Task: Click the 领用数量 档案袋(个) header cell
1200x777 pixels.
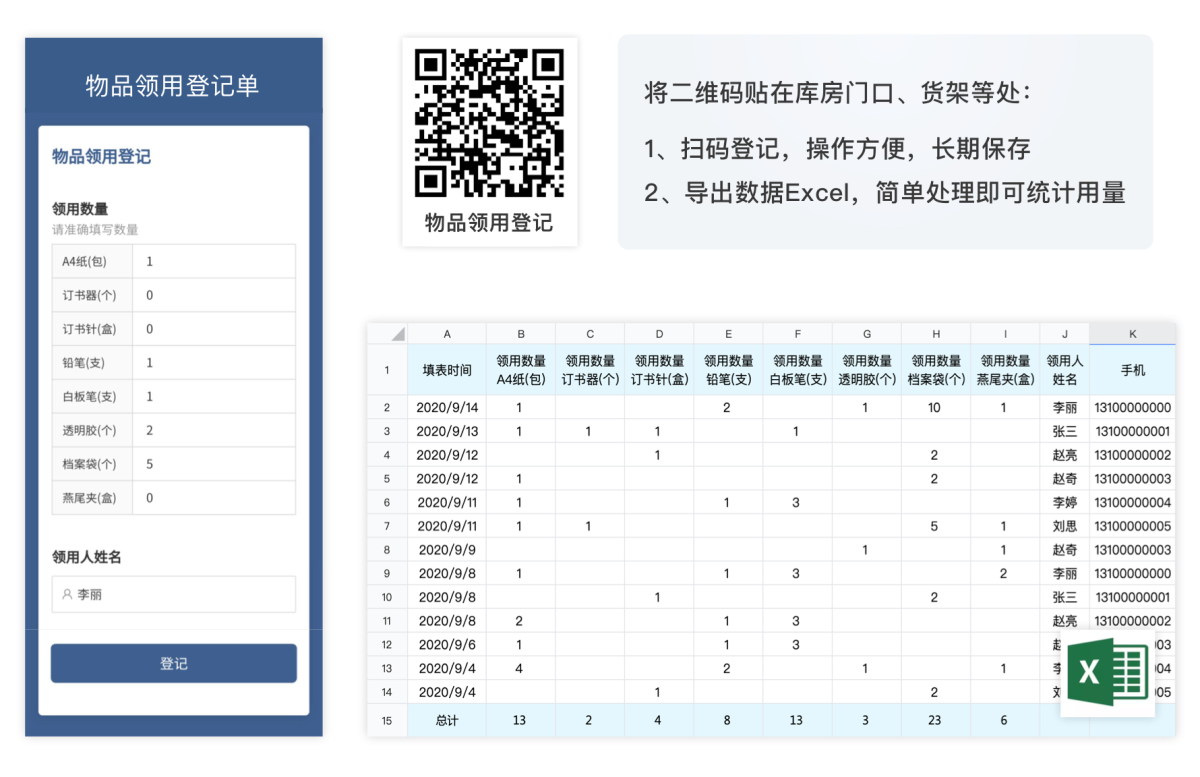Action: click(935, 370)
